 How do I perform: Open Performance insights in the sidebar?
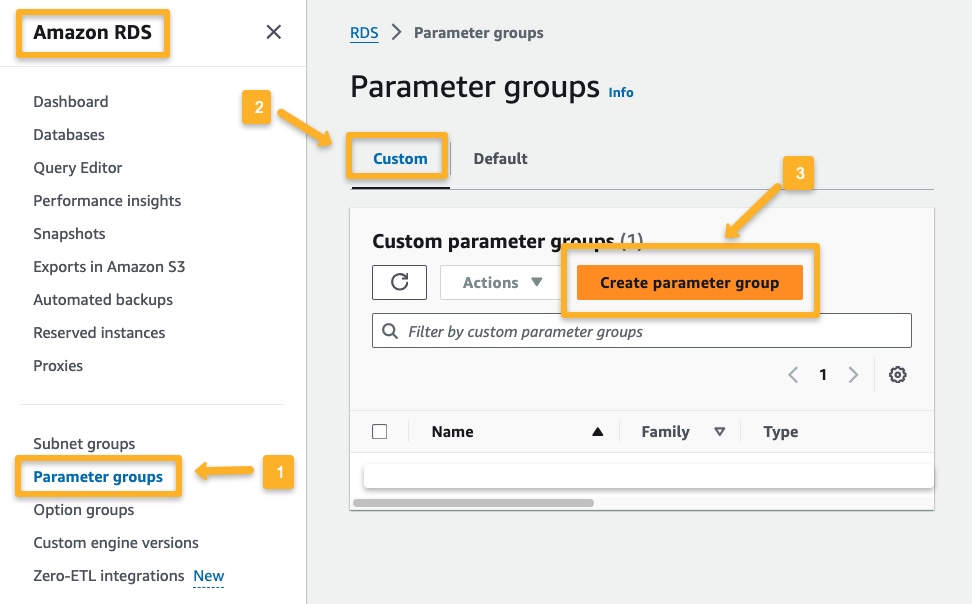[107, 201]
